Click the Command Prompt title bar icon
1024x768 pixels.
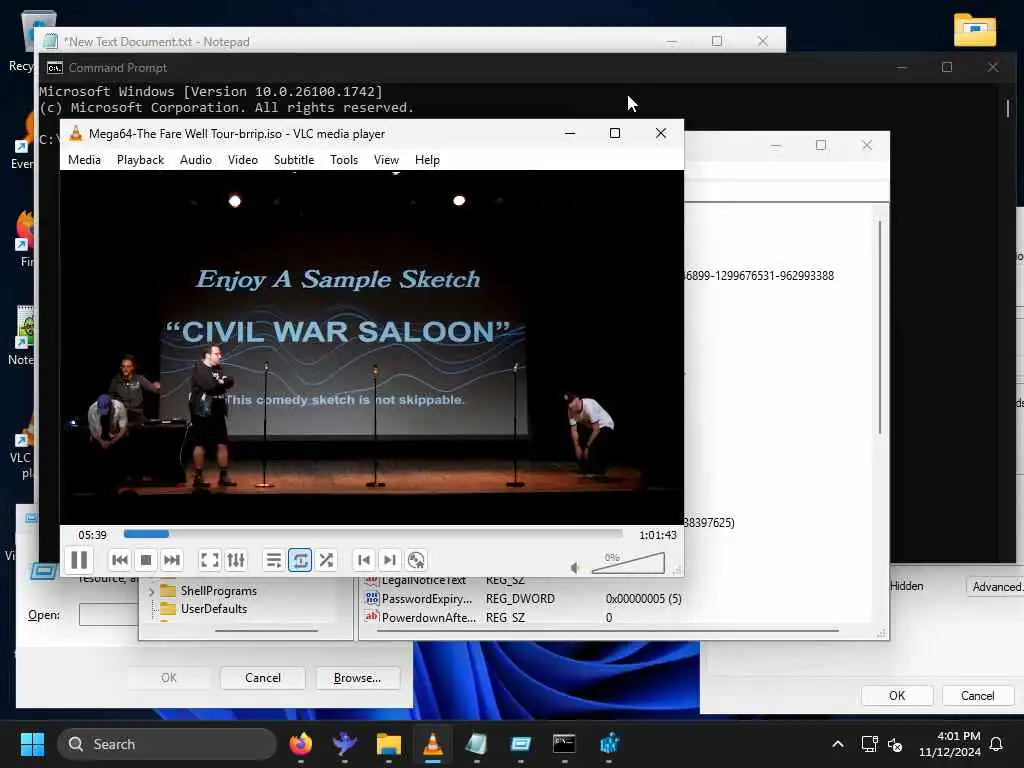coord(55,67)
